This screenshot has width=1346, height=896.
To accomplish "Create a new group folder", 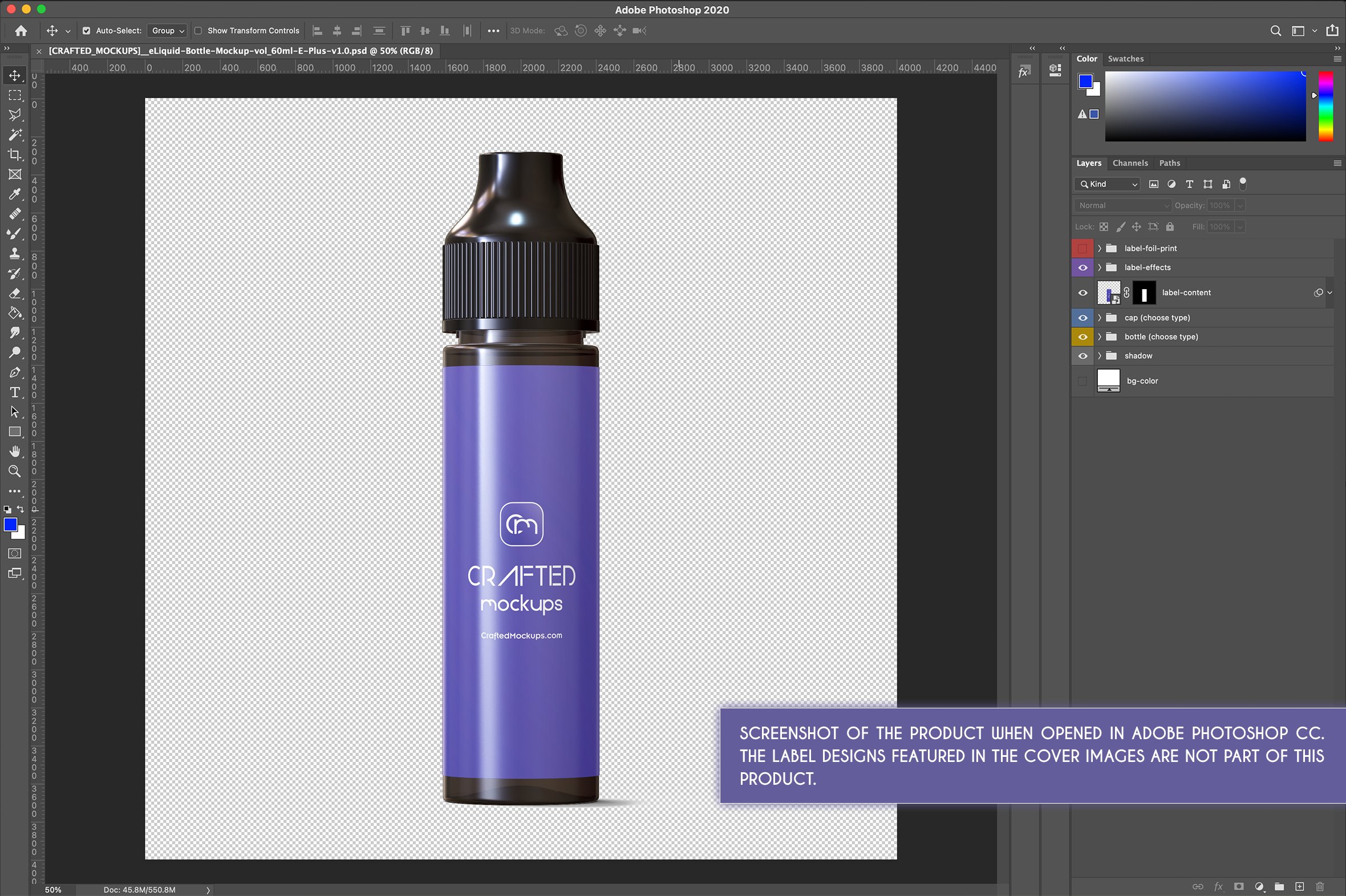I will pos(1280,886).
